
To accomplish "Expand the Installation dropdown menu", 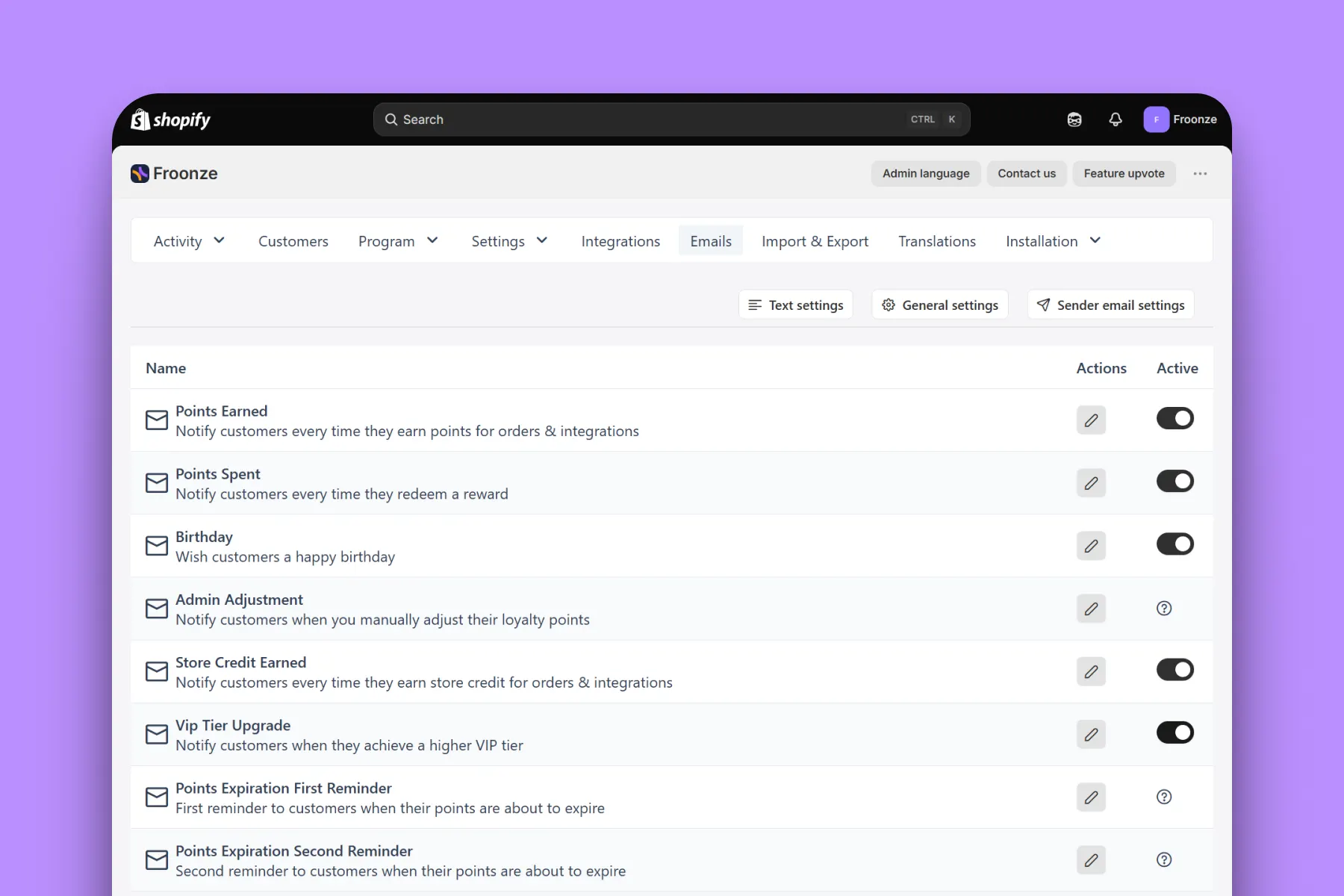I will (1054, 240).
